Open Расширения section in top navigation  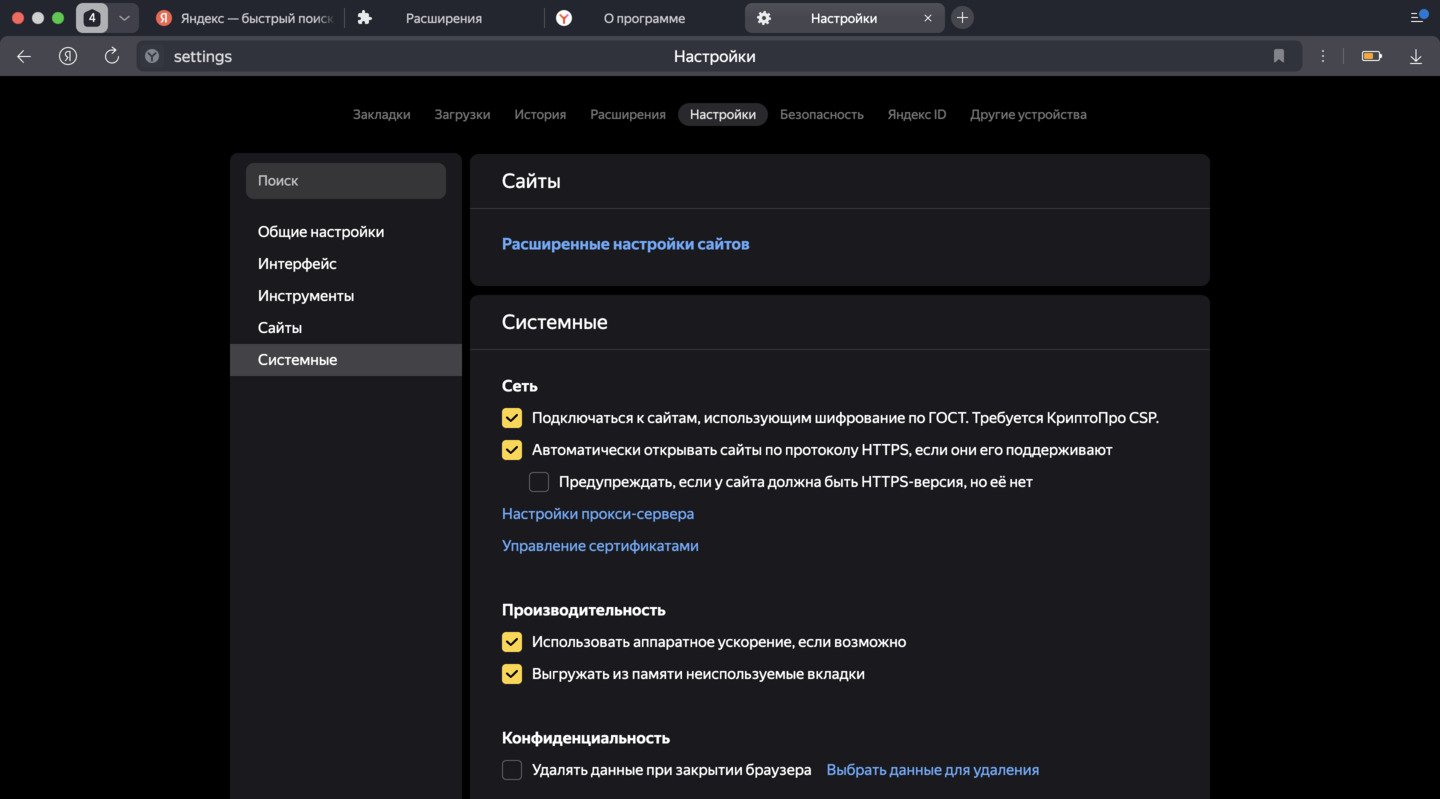point(628,114)
